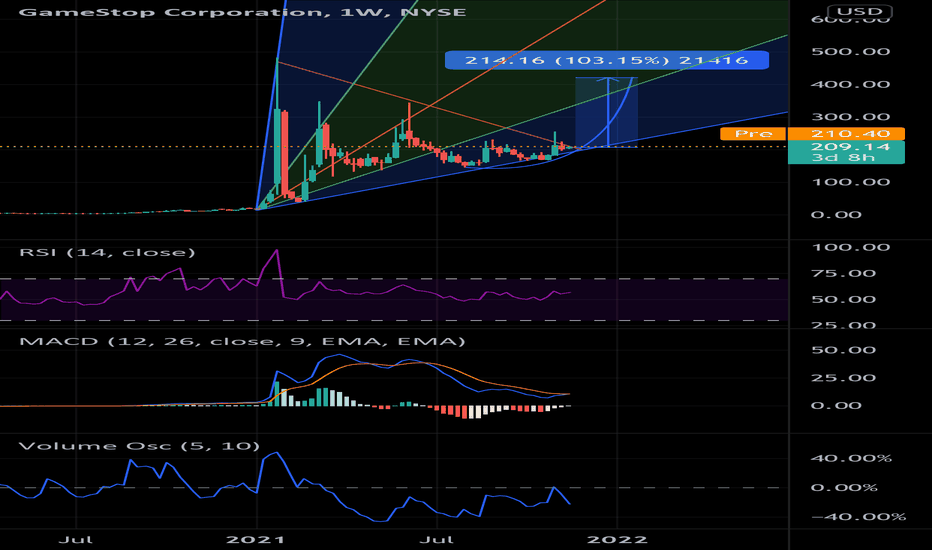This screenshot has height=550, width=932.
Task: Click the orange Pre market label
Action: point(753,134)
